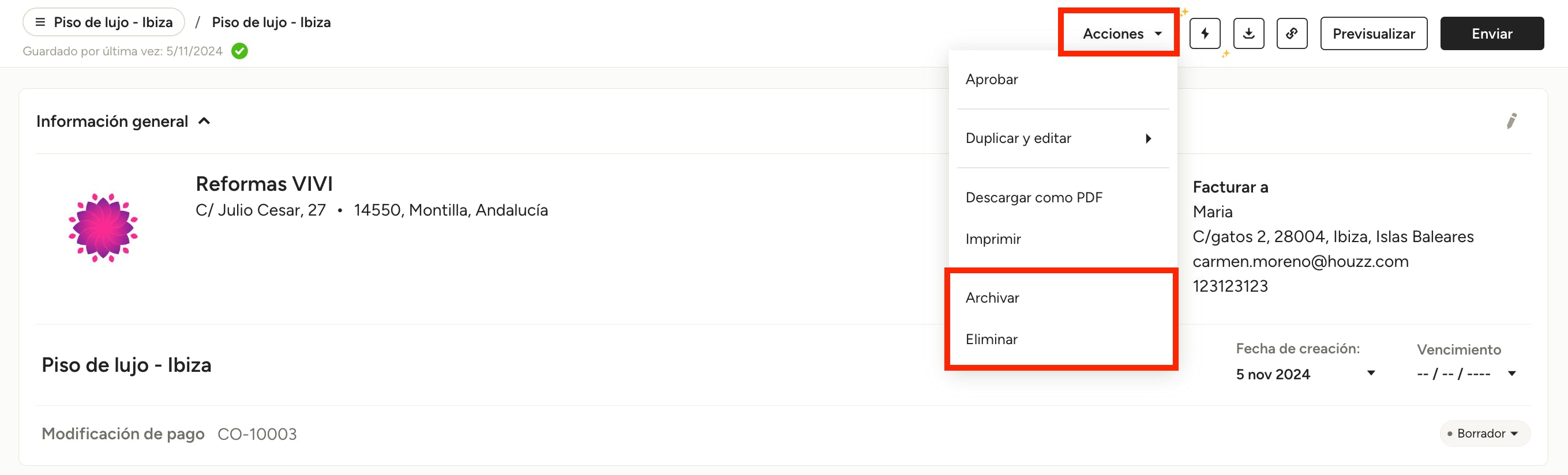This screenshot has height=475, width=1568.
Task: Collapse the Información general section
Action: [205, 121]
